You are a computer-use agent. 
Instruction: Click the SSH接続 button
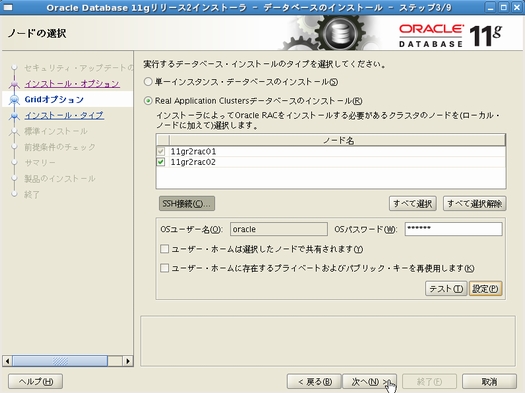pyautogui.click(x=187, y=204)
